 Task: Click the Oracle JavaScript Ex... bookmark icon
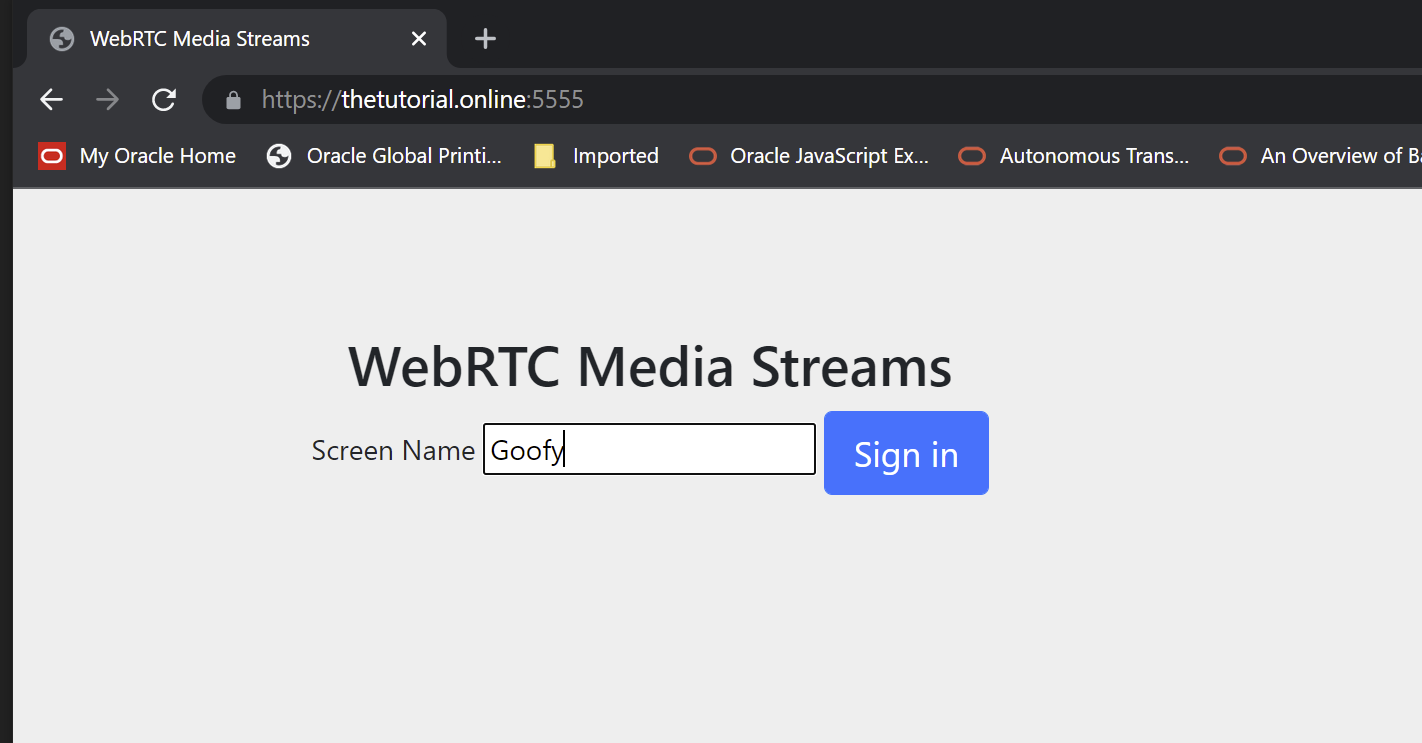click(703, 156)
